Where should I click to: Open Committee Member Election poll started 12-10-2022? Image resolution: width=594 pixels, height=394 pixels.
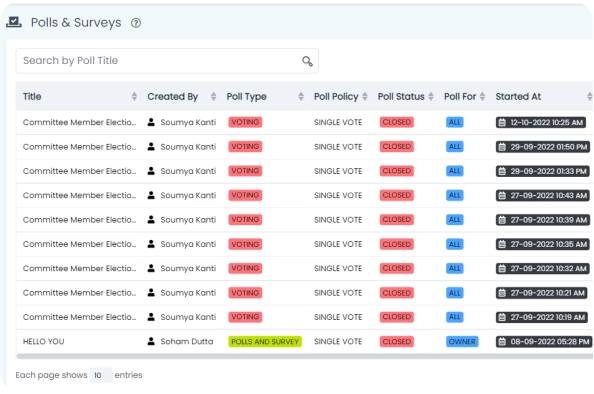[79, 122]
